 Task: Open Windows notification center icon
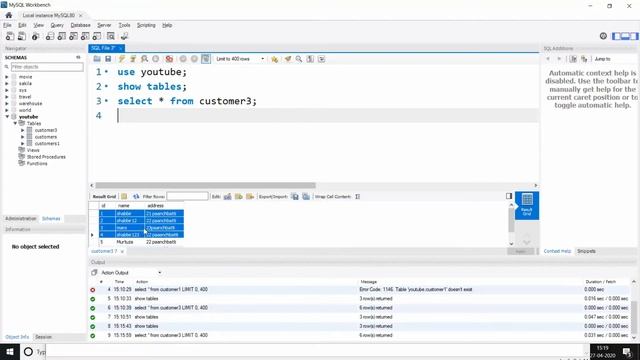pos(627,351)
